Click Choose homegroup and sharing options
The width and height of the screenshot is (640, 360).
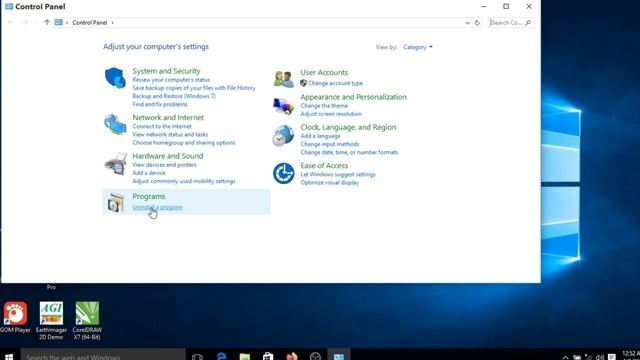[x=184, y=143]
